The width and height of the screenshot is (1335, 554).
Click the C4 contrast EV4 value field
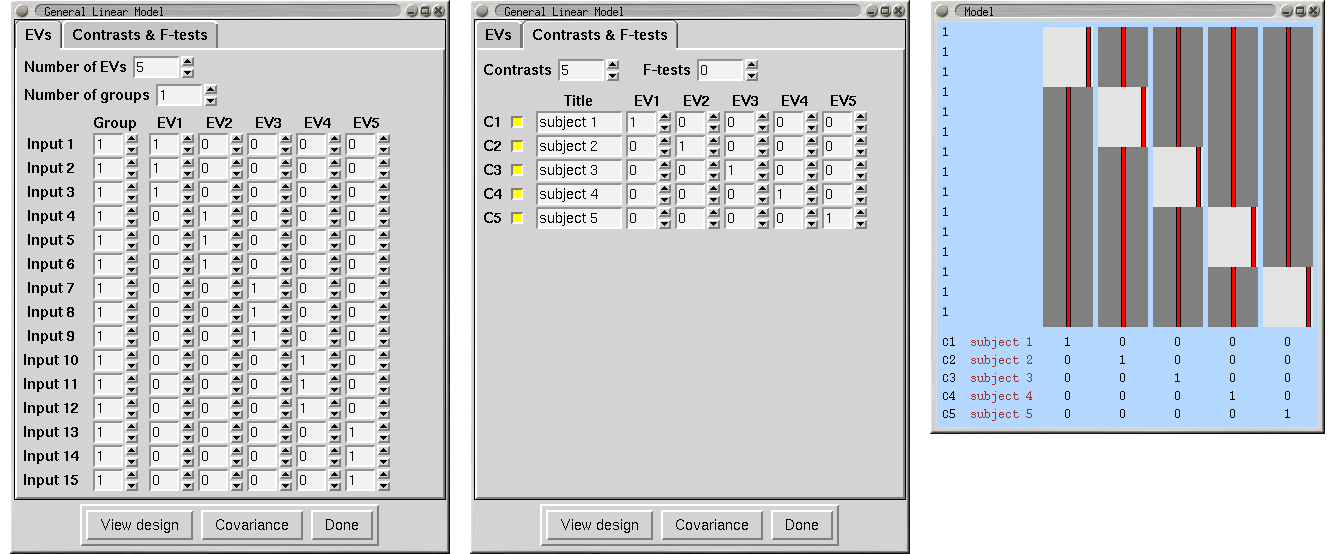pyautogui.click(x=788, y=194)
